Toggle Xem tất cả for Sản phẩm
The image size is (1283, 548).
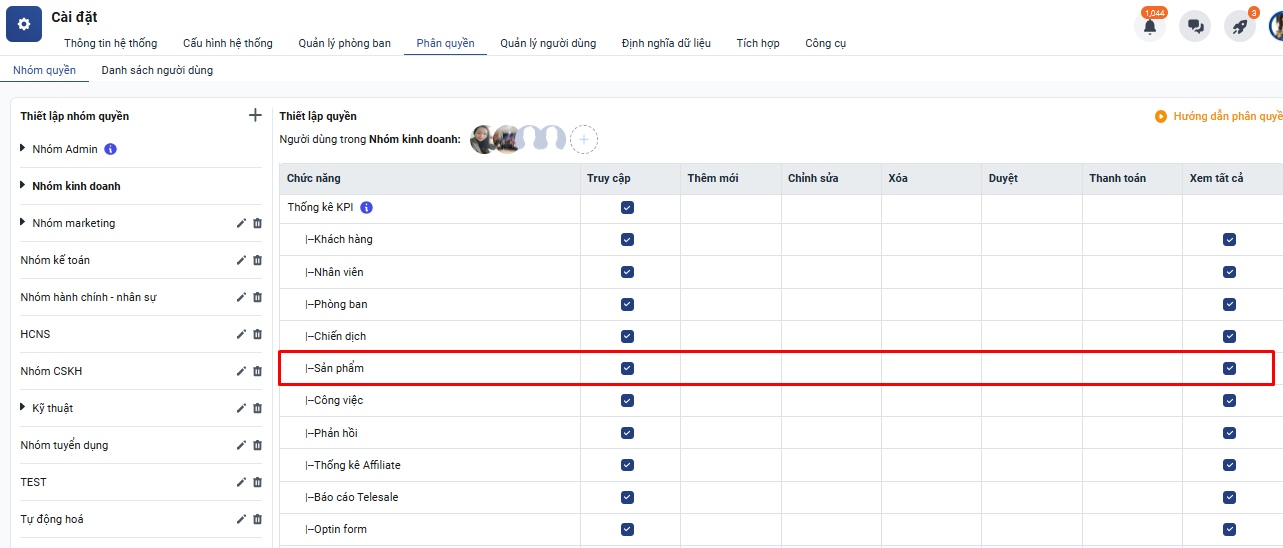pos(1229,368)
